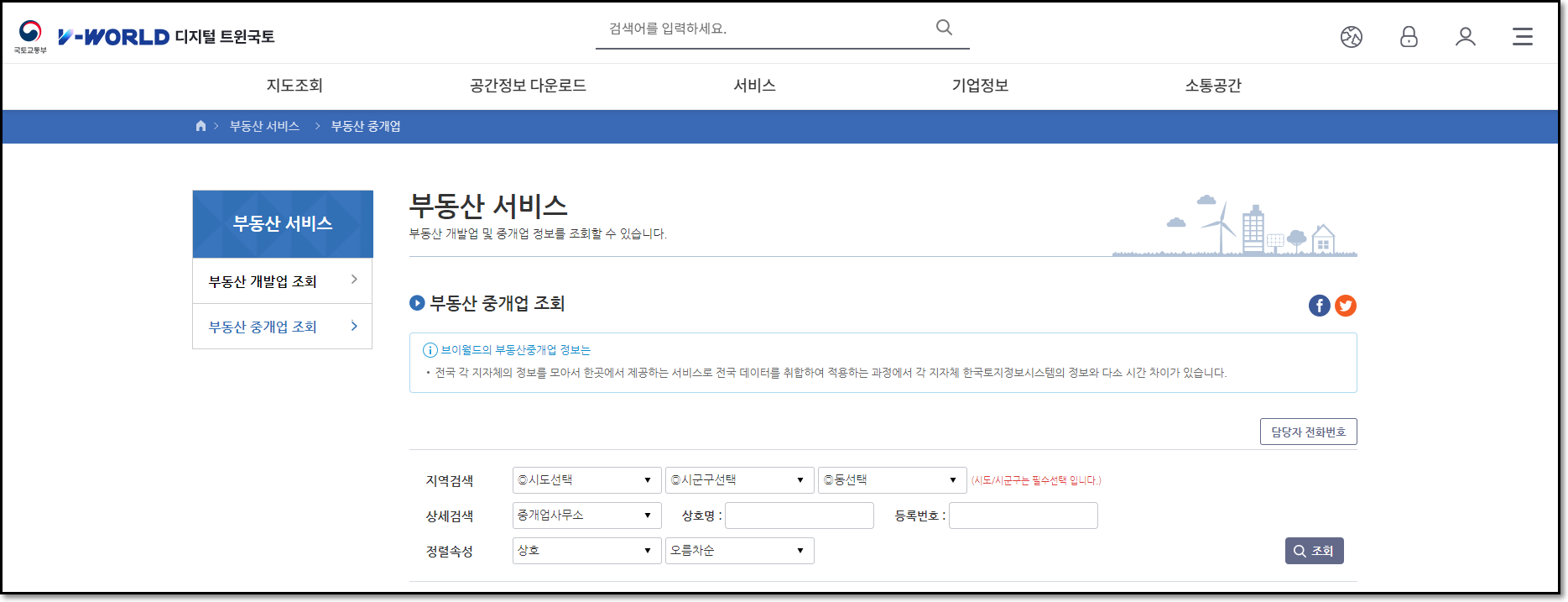Viewport: 1568px width, 602px height.
Task: Open the 소통공간 menu
Action: 1213,86
